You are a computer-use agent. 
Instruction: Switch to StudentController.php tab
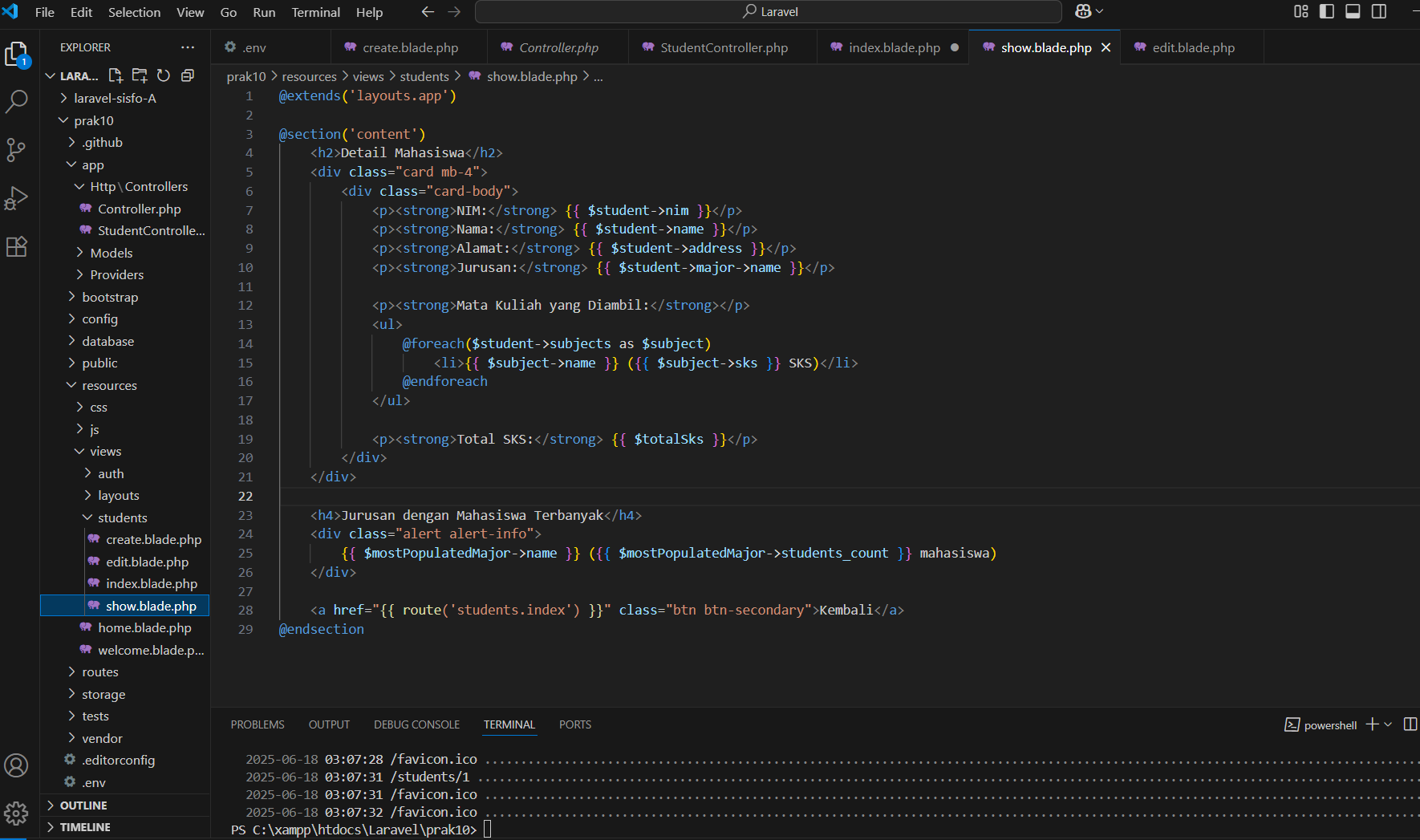(724, 48)
